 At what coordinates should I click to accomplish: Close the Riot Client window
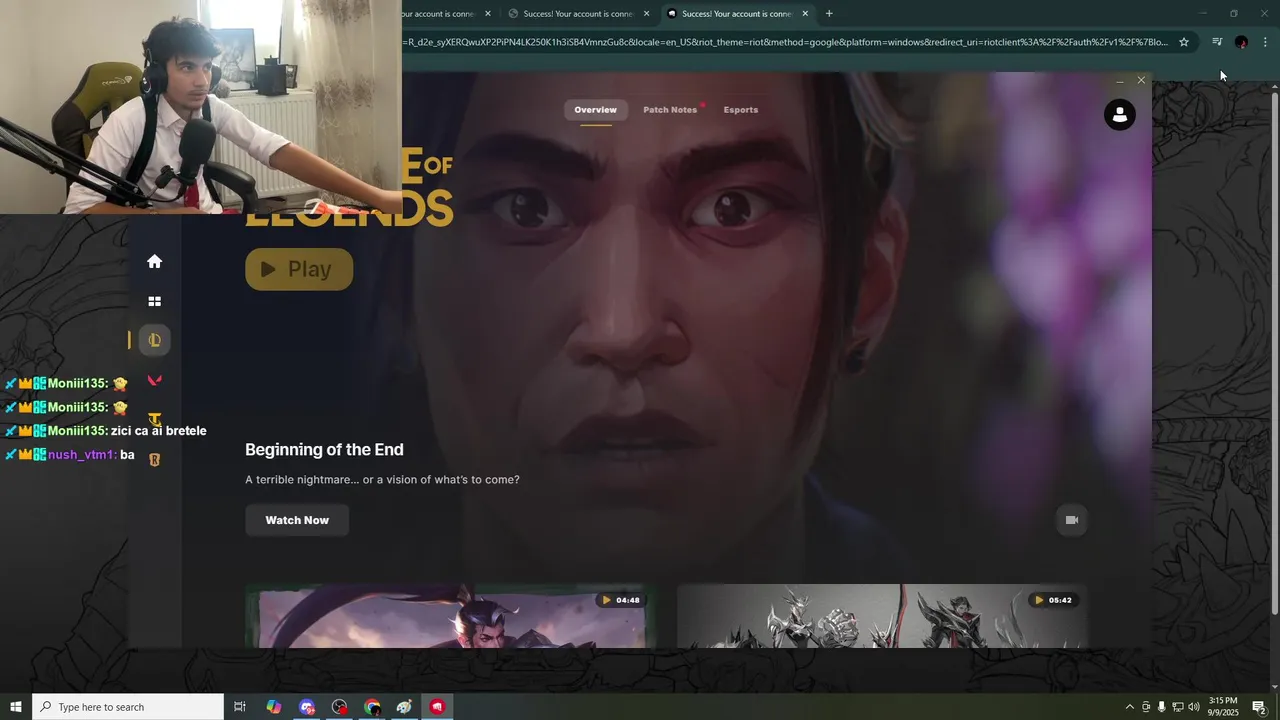(1141, 80)
